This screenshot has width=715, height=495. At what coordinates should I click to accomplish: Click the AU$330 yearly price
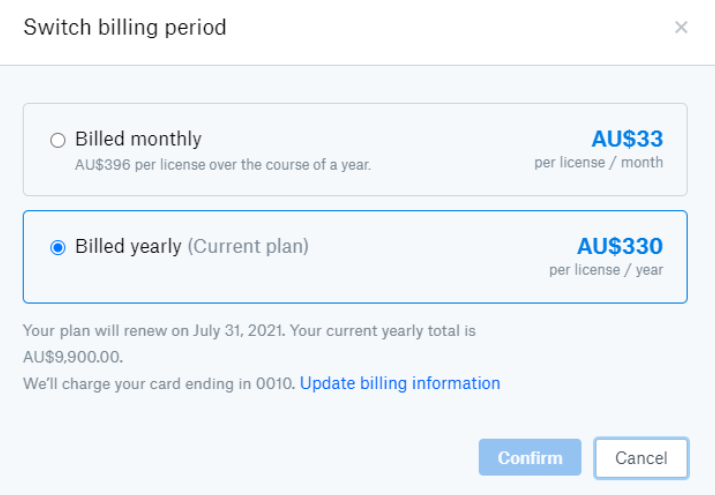coord(620,246)
